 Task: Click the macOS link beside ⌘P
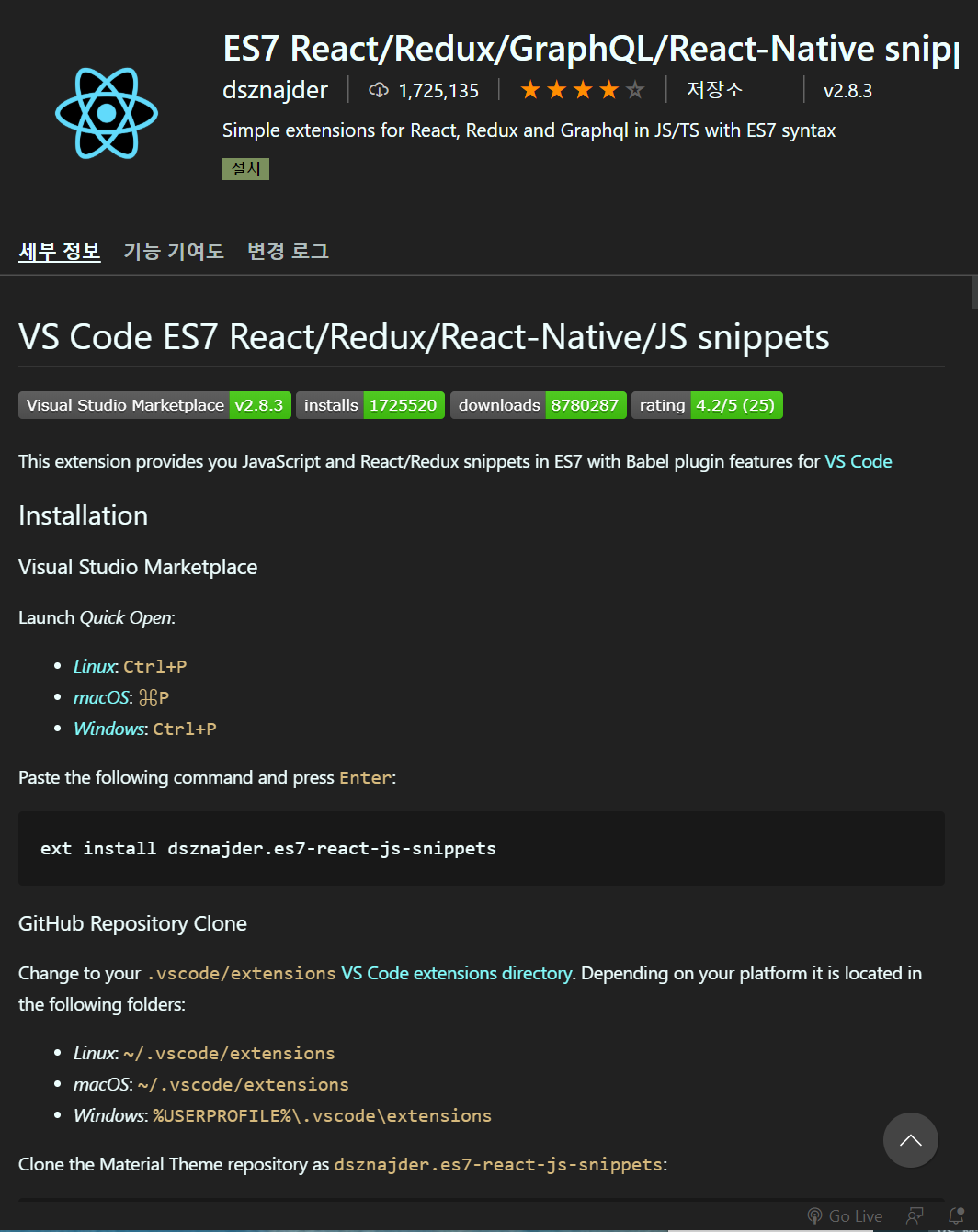[x=101, y=697]
